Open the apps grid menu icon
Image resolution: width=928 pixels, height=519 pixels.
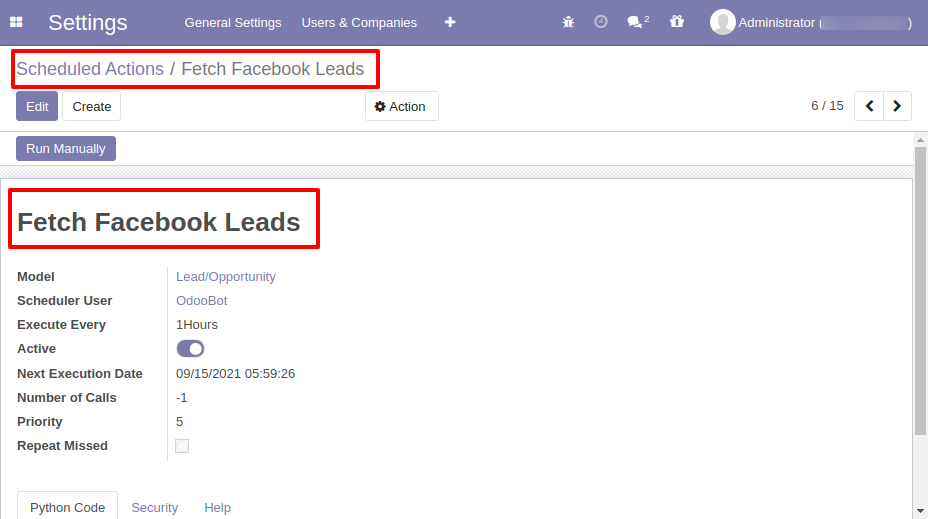pyautogui.click(x=16, y=22)
